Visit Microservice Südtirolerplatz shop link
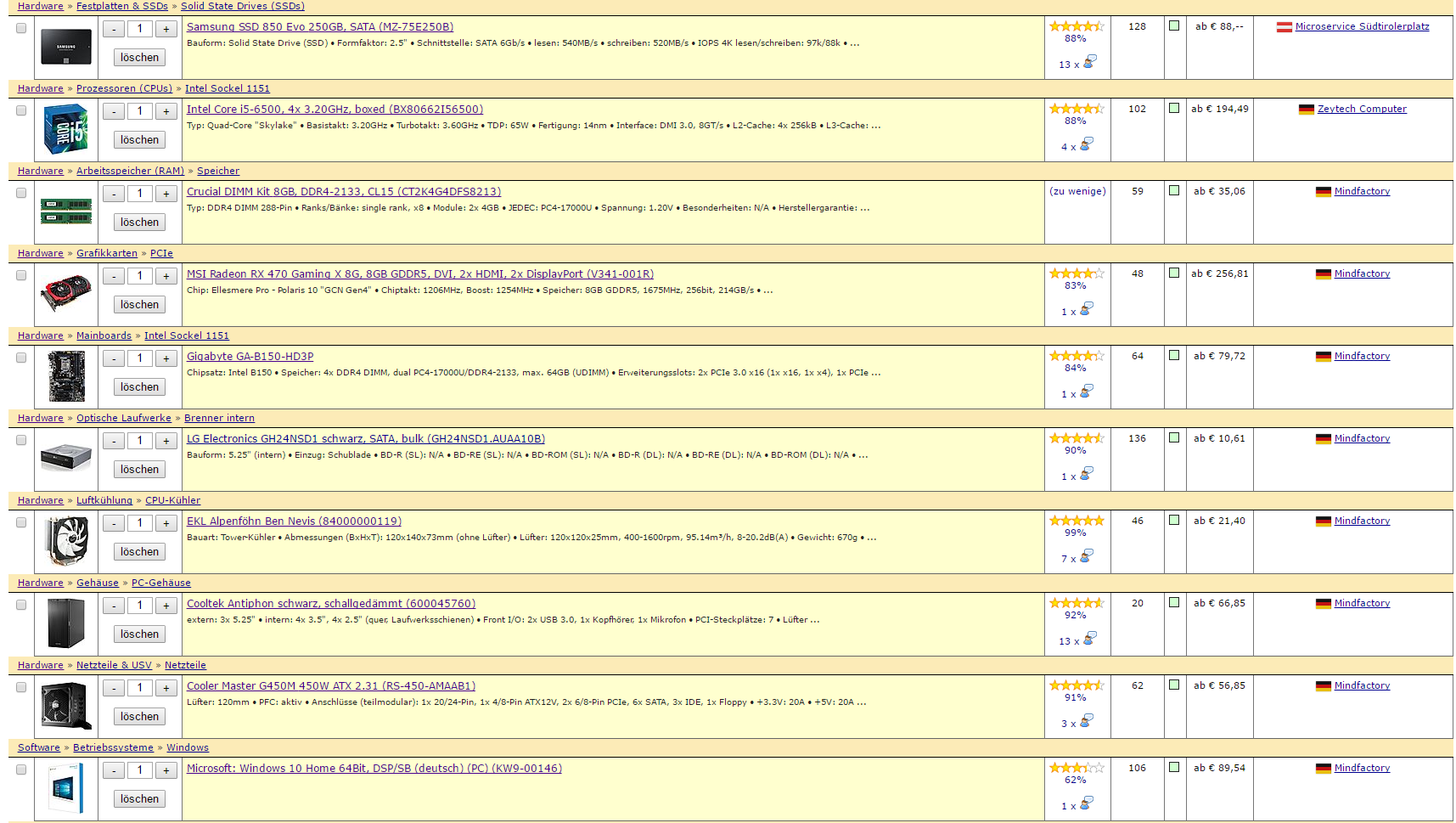This screenshot has width=1456, height=823. click(x=1362, y=26)
